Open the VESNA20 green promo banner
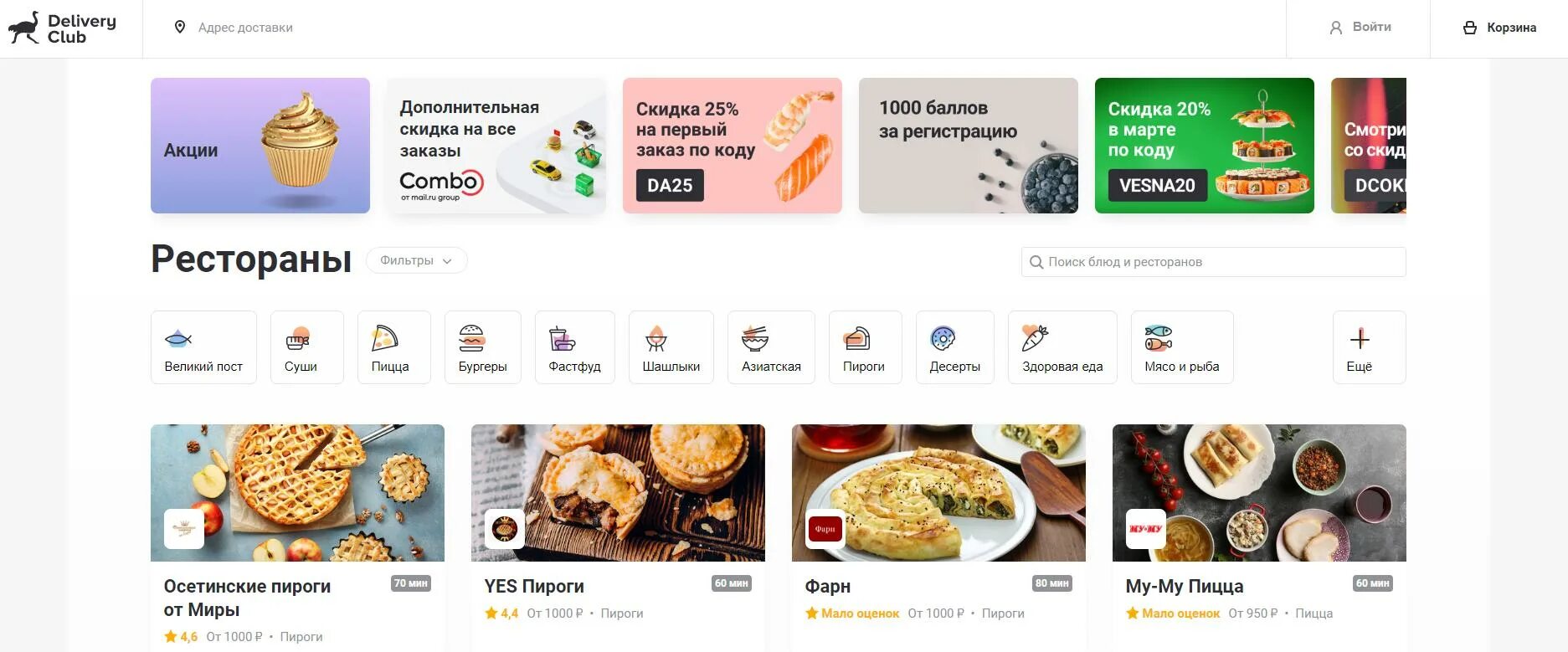The height and width of the screenshot is (652, 1568). coord(1204,146)
